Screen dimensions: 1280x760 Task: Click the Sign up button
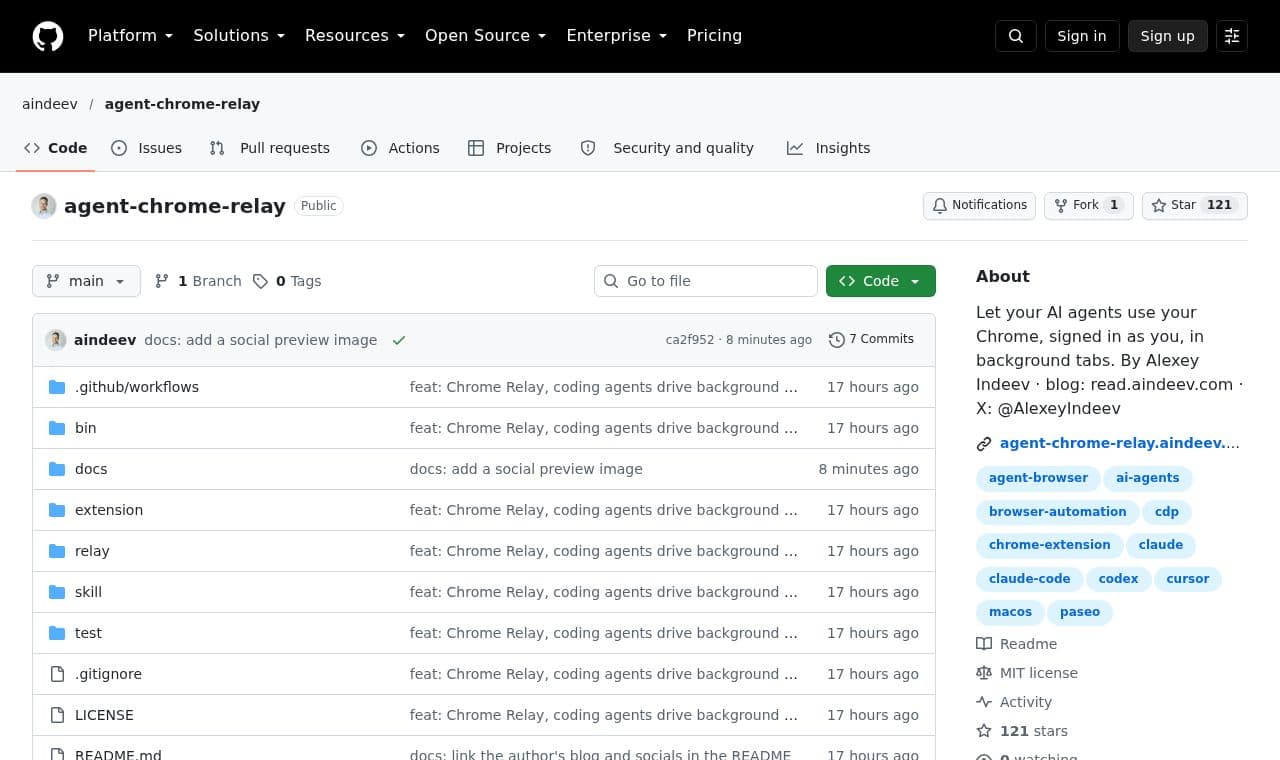(1168, 36)
